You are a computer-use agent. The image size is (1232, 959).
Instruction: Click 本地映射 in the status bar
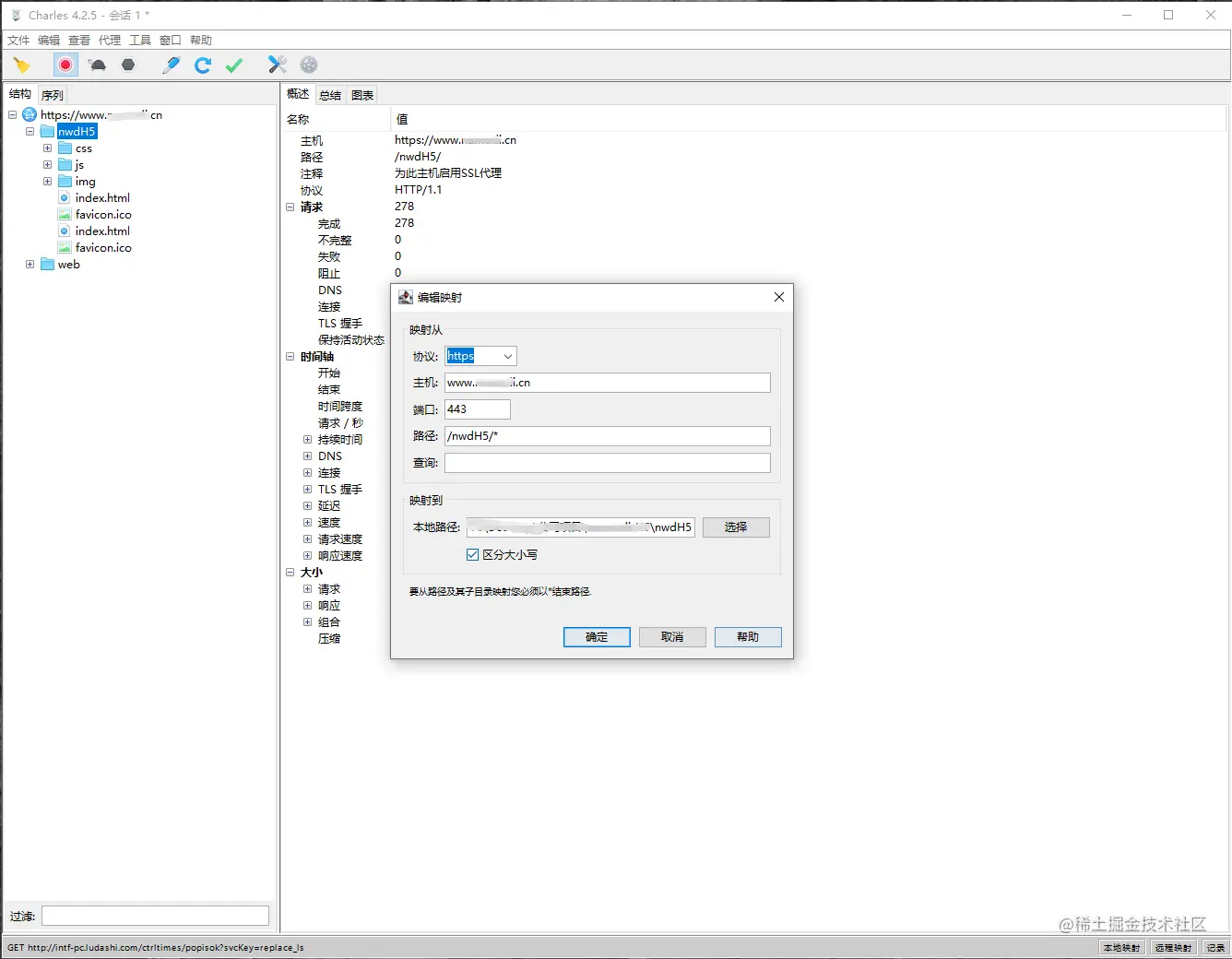tap(1122, 948)
